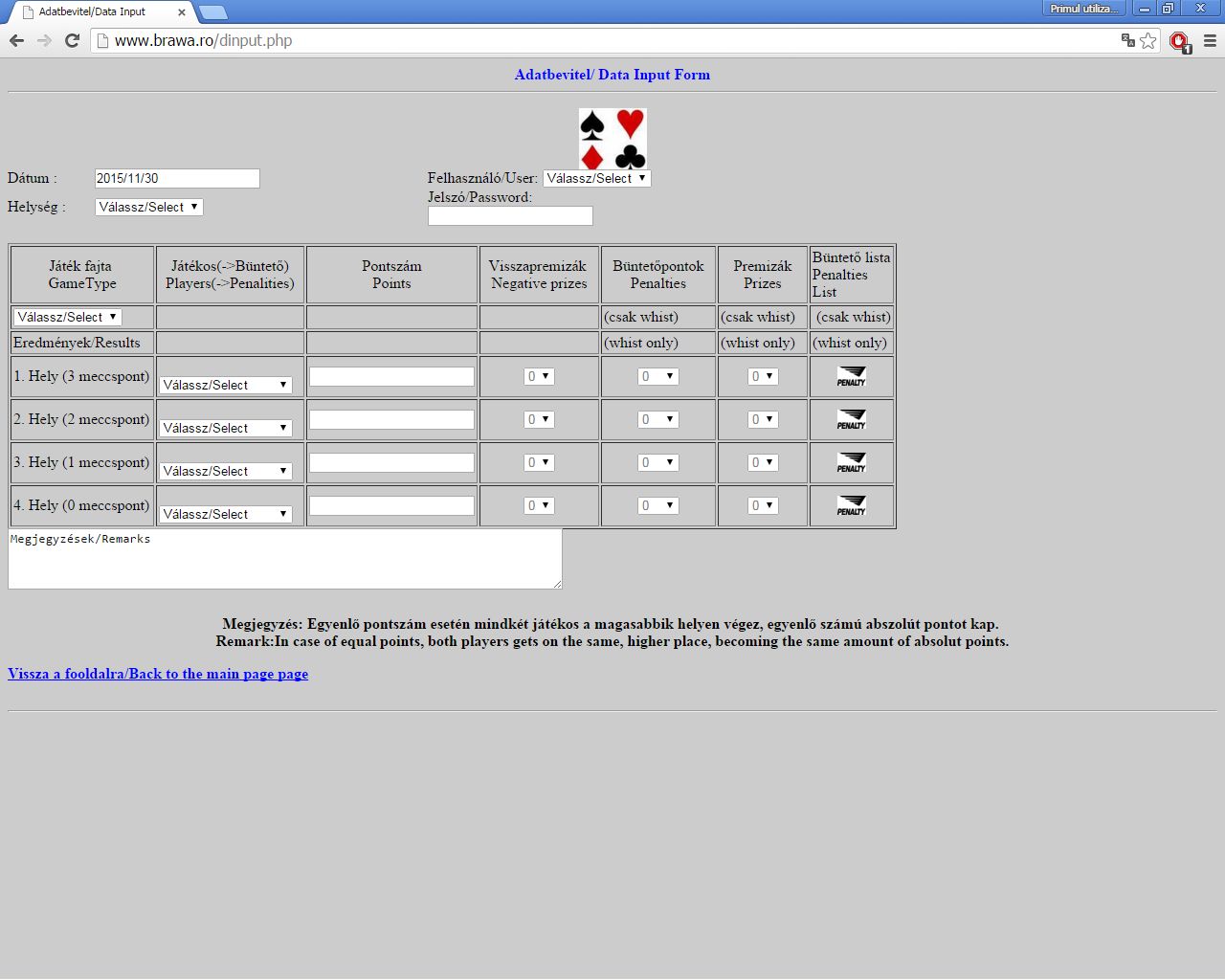Open Penalties dropdown in 2. Hely row
Image resolution: width=1225 pixels, height=980 pixels.
coord(658,419)
